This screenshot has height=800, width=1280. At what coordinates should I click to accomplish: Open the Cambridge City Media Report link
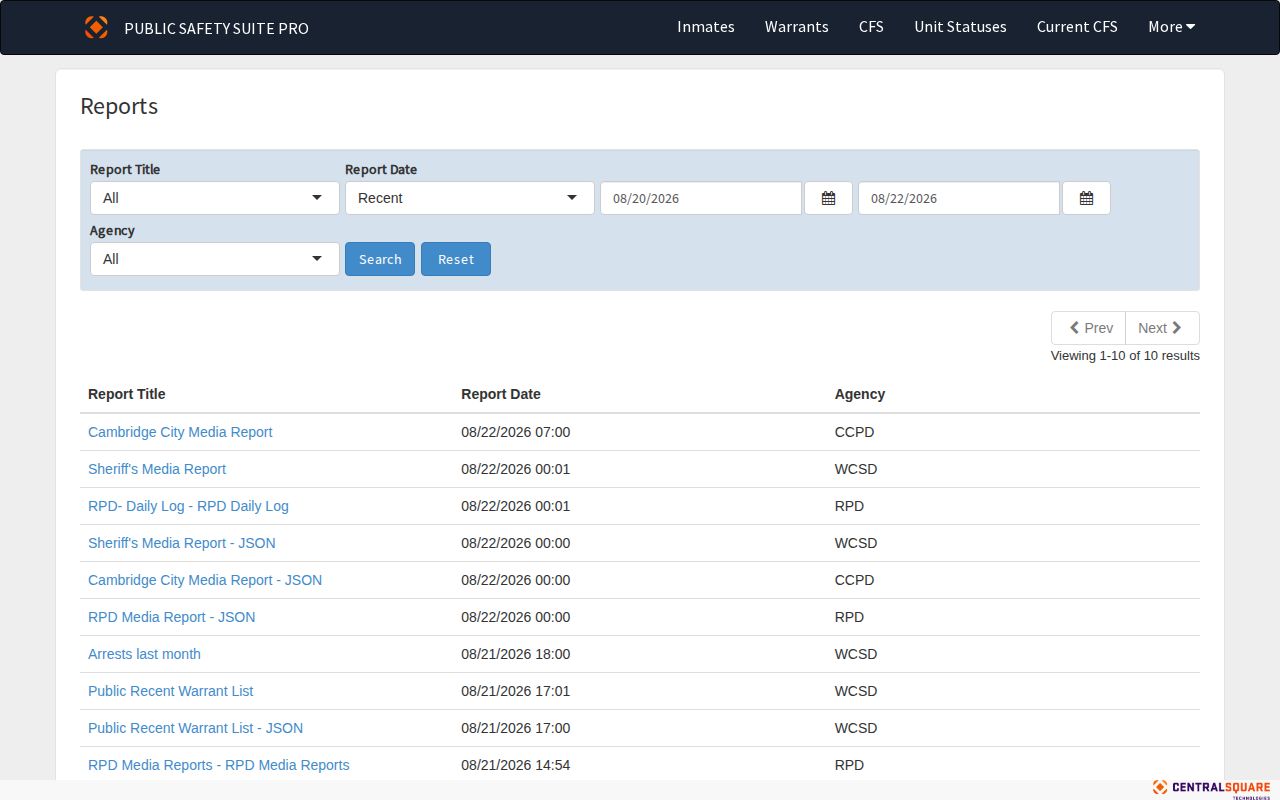pyautogui.click(x=180, y=432)
